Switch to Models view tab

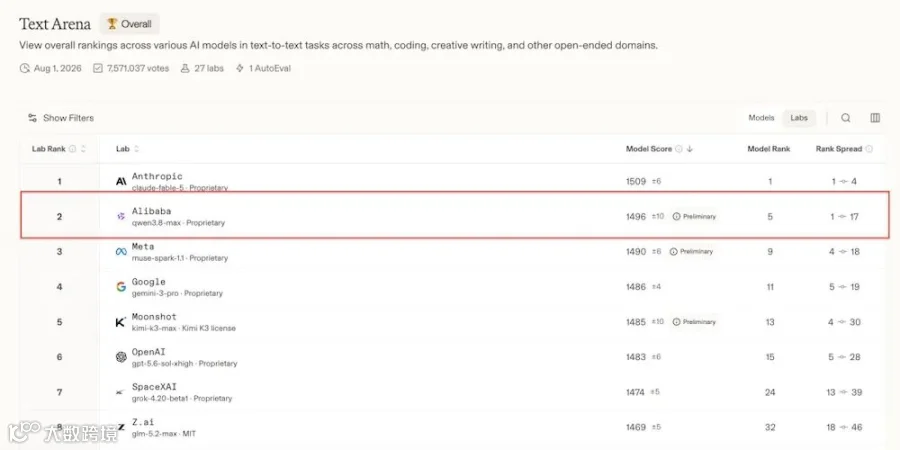[x=761, y=118]
